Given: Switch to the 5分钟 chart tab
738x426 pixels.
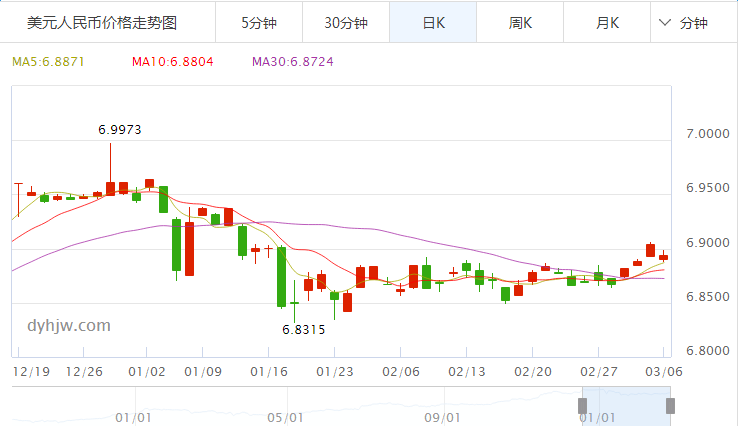Looking at the screenshot, I should (x=259, y=22).
